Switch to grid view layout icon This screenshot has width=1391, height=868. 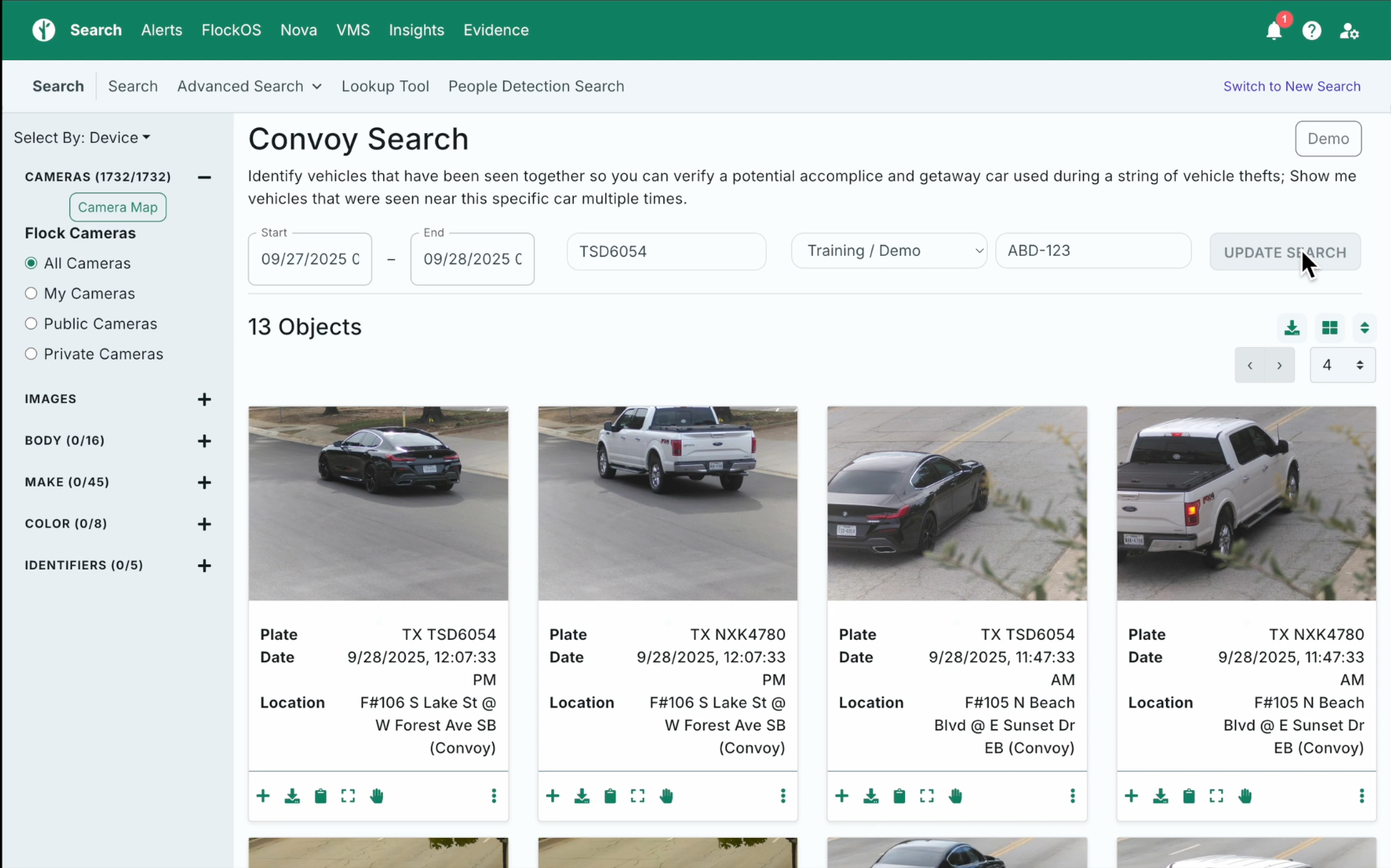(1329, 328)
